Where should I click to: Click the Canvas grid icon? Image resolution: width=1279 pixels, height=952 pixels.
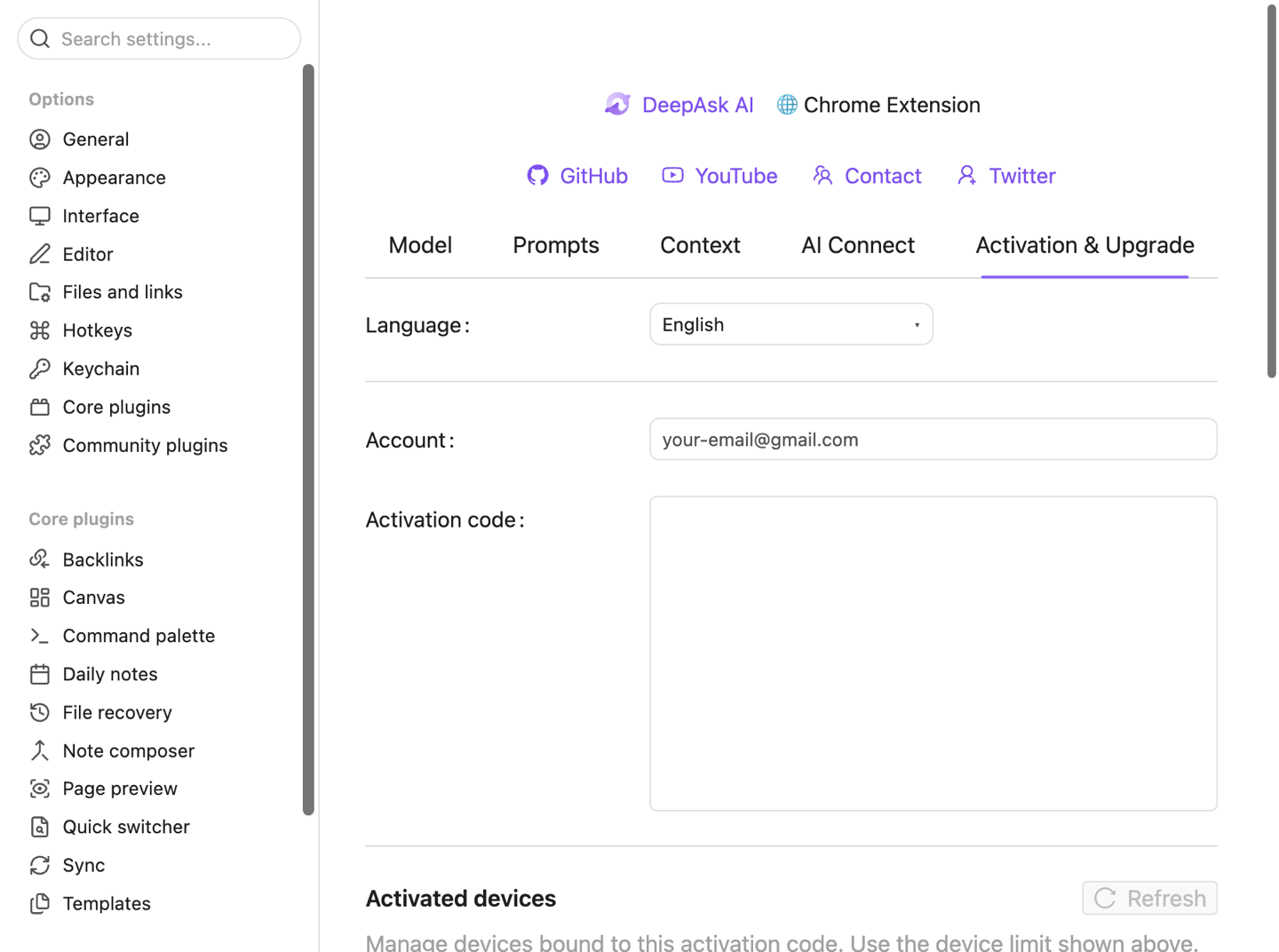click(x=40, y=598)
